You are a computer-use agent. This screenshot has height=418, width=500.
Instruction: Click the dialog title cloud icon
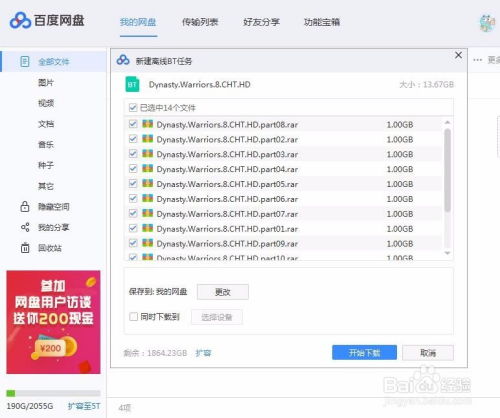click(x=123, y=60)
